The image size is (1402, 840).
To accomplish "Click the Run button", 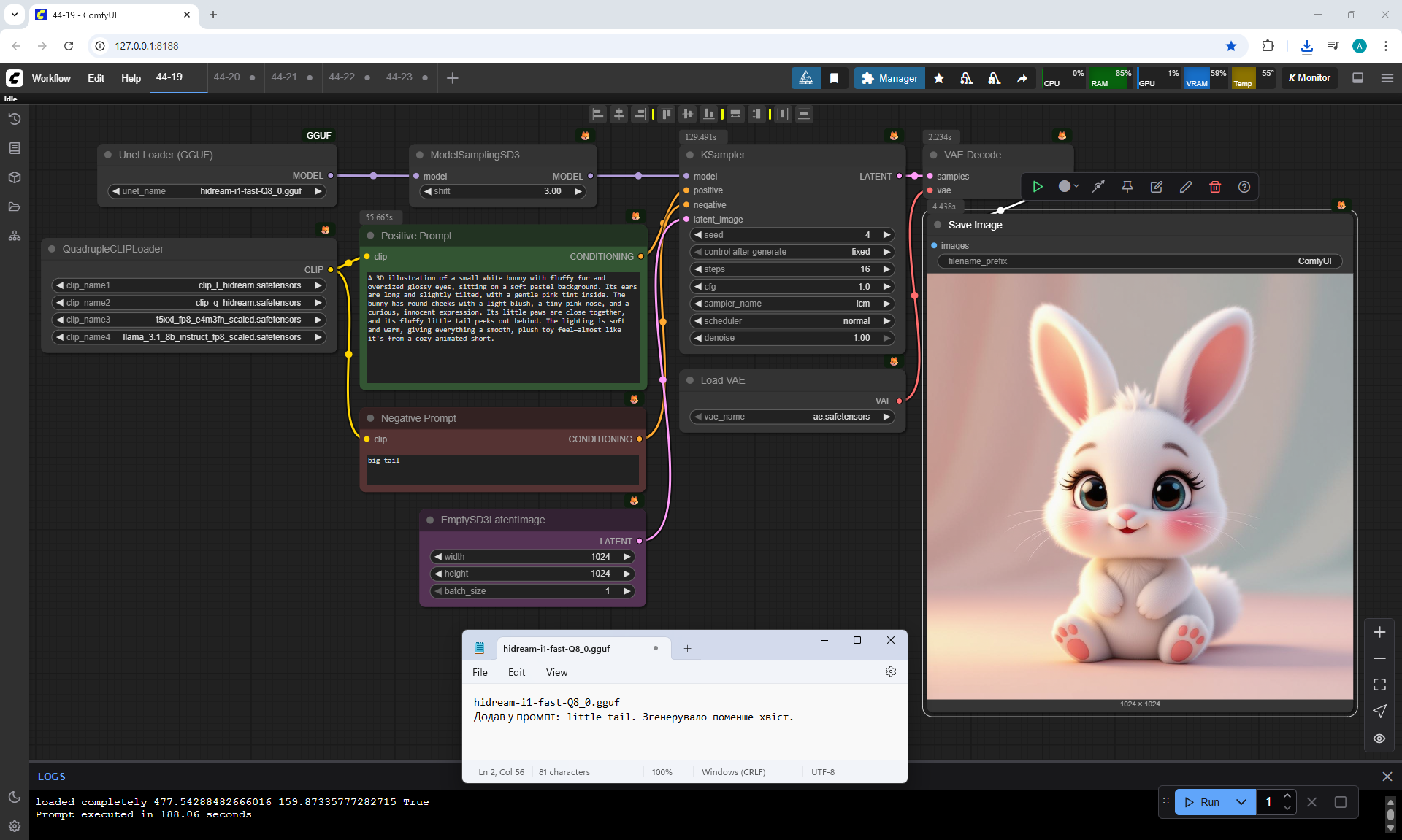I will [1202, 802].
